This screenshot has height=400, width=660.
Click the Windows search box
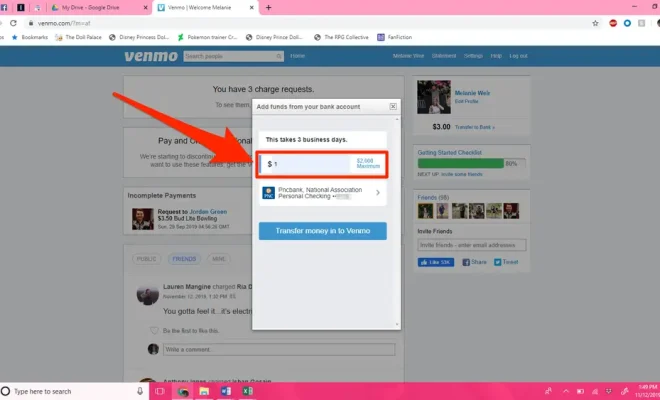click(75, 391)
